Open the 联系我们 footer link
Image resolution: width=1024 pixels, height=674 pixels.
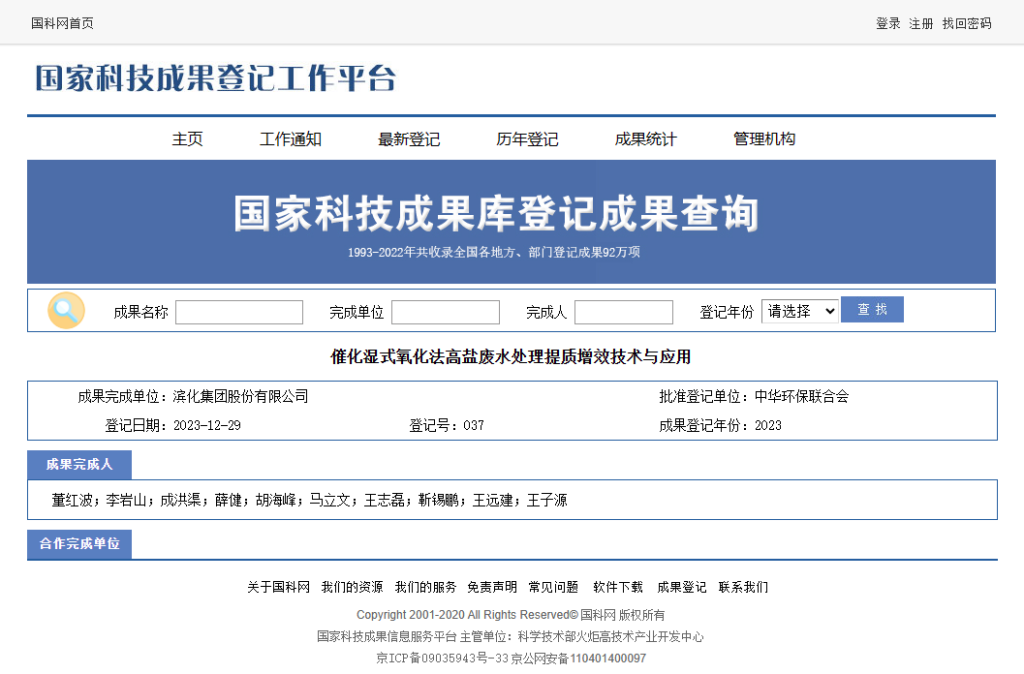click(743, 587)
